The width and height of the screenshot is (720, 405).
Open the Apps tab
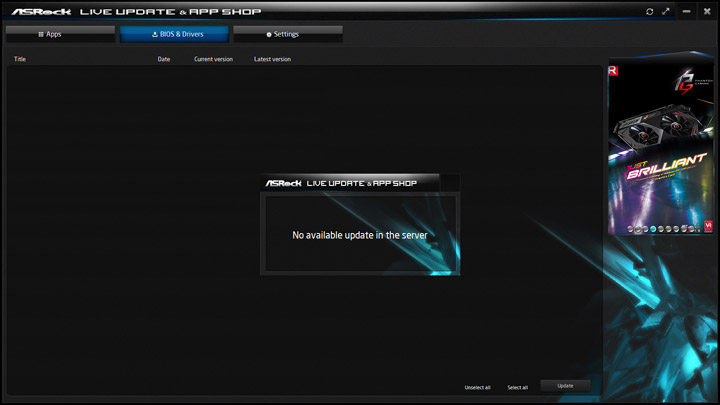pos(60,34)
